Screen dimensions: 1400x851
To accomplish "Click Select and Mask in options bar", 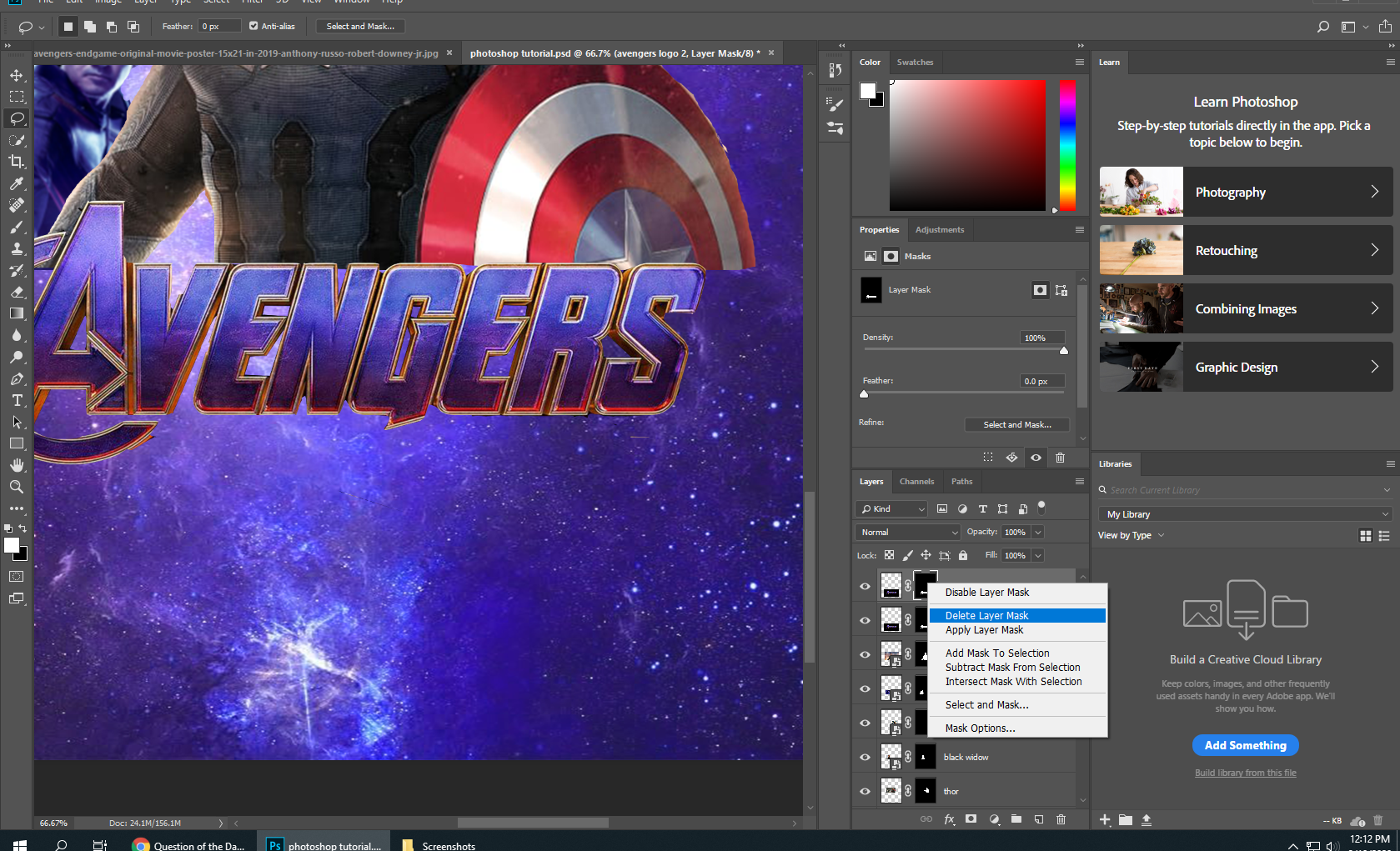I will [360, 26].
